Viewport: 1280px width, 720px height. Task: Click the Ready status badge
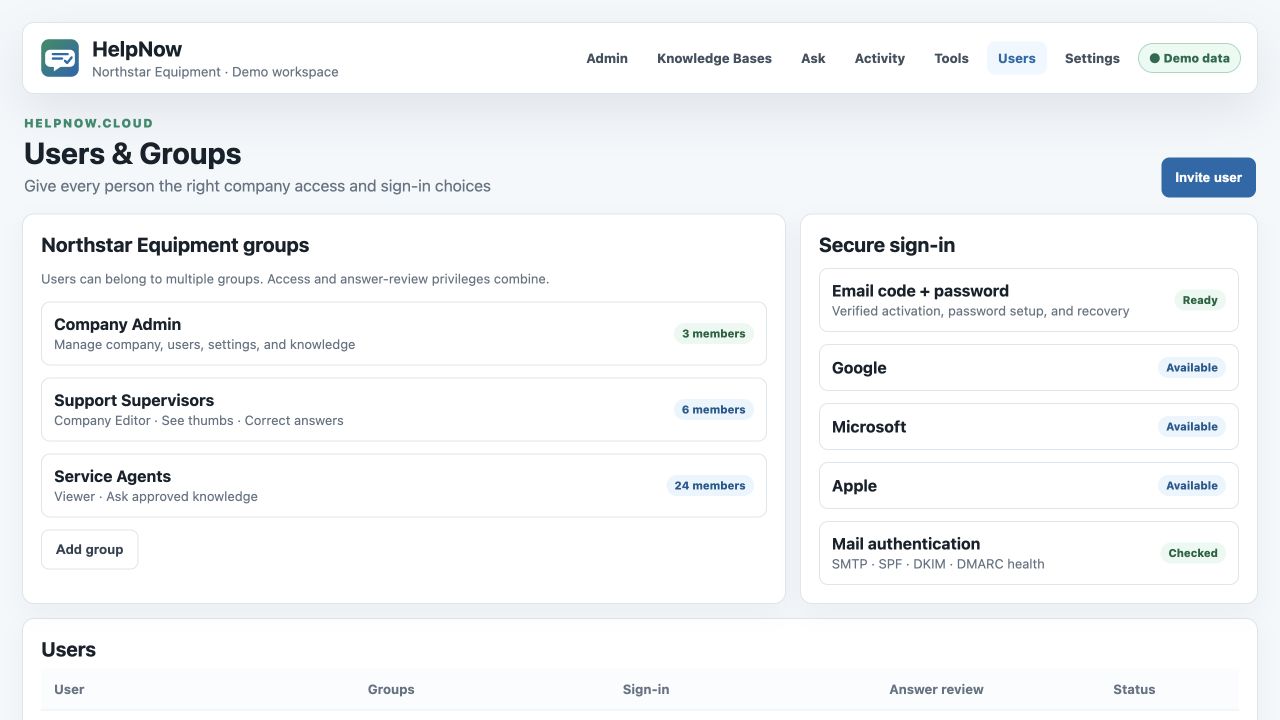tap(1200, 300)
